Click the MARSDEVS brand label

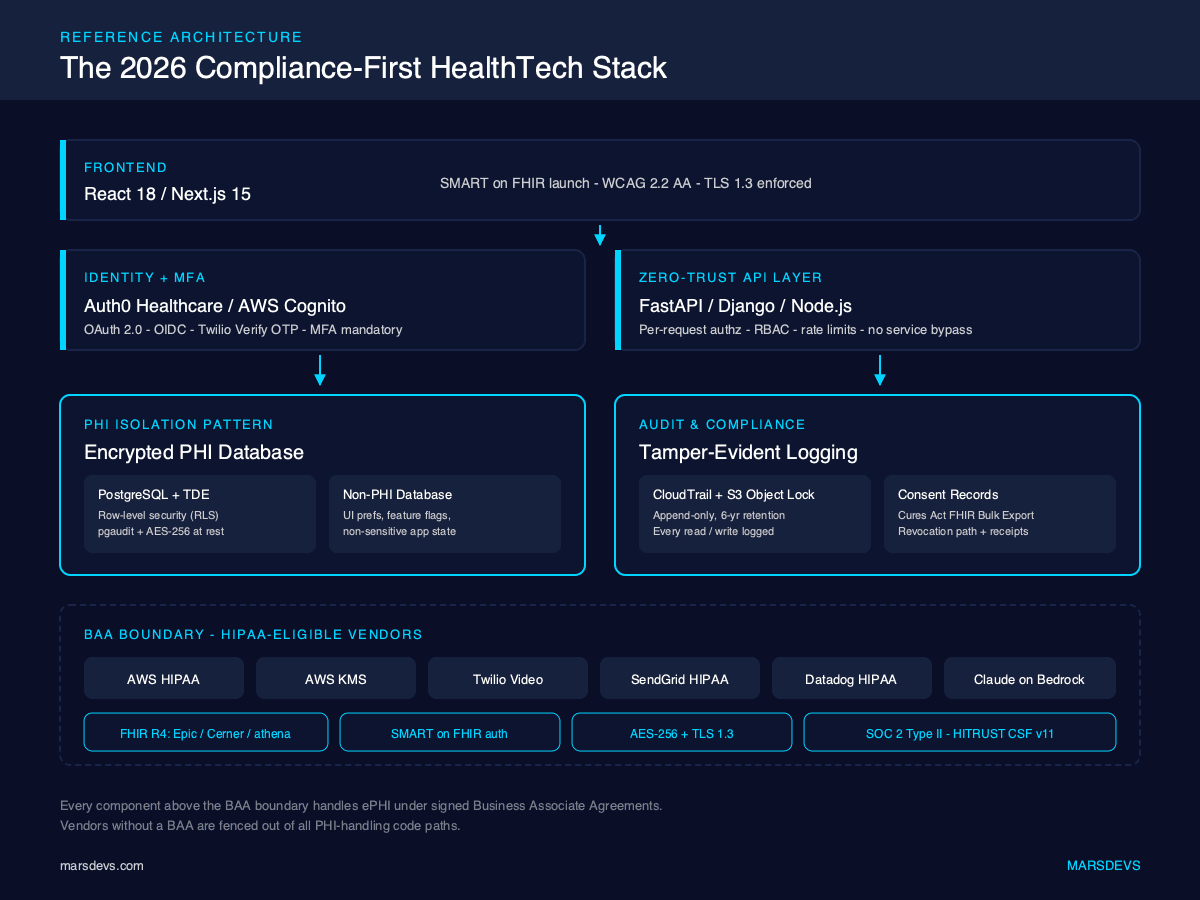coord(1103,865)
